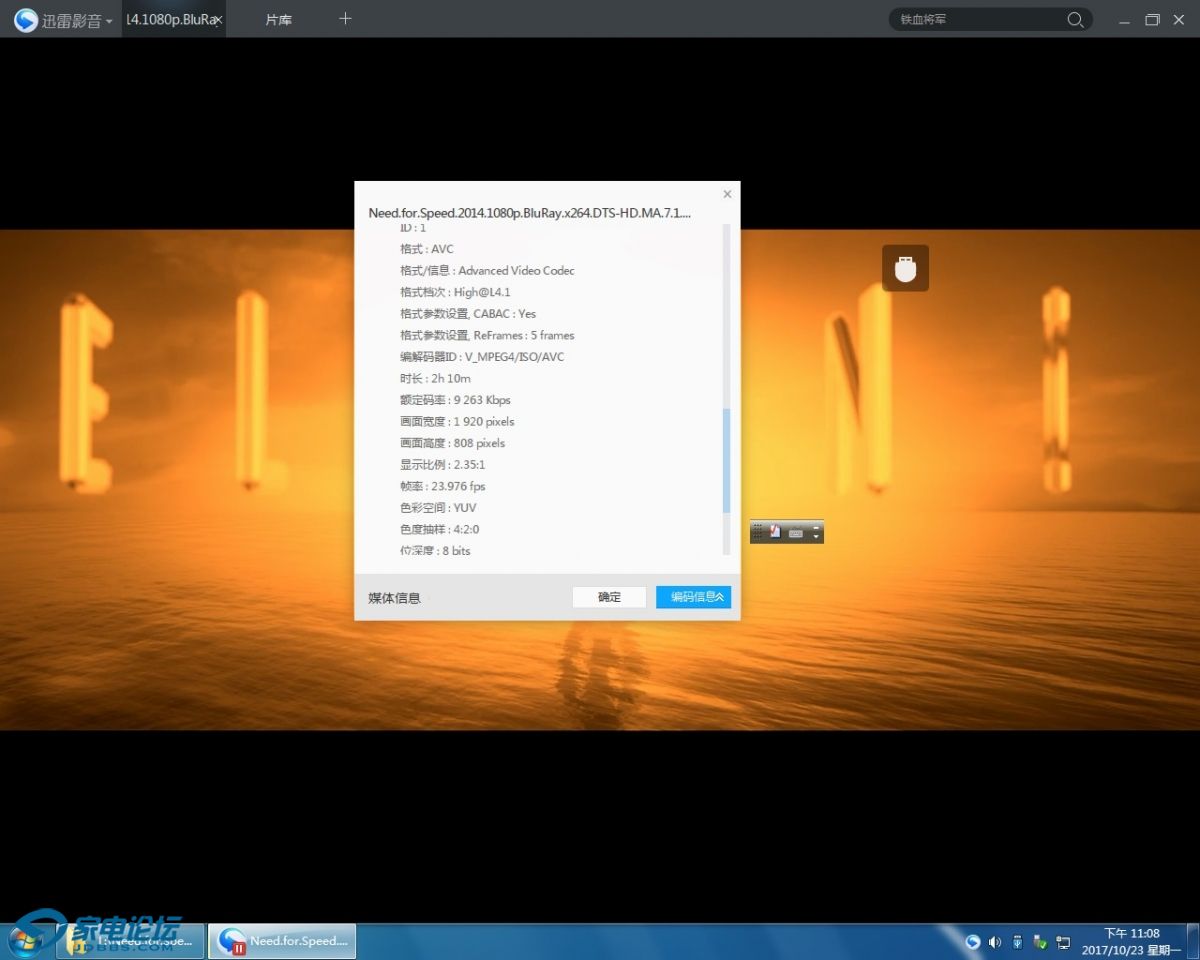Click the security shield tray icon
This screenshot has width=1200, height=960.
[1040, 942]
